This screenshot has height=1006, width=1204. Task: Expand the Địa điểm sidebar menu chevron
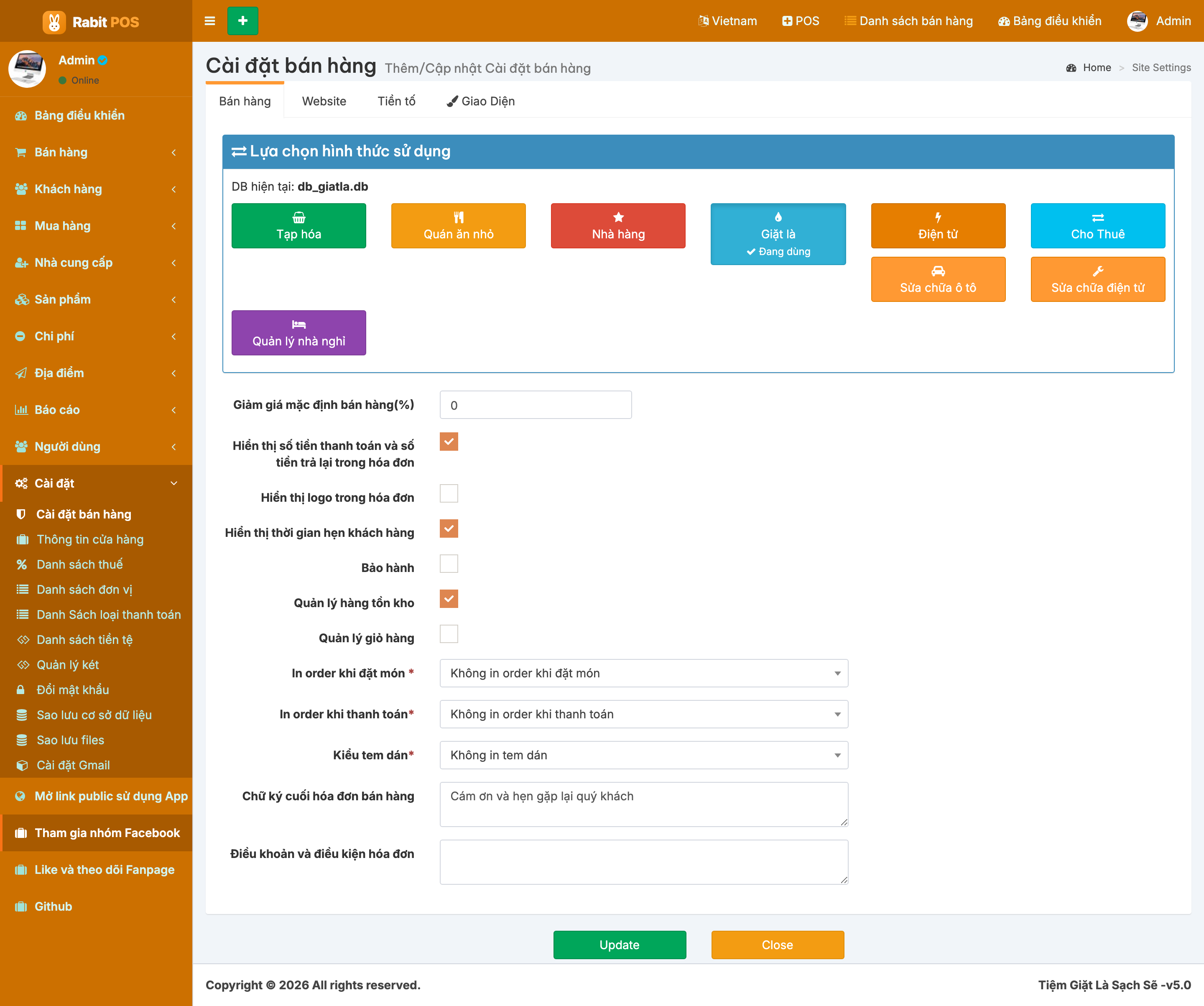coord(174,373)
